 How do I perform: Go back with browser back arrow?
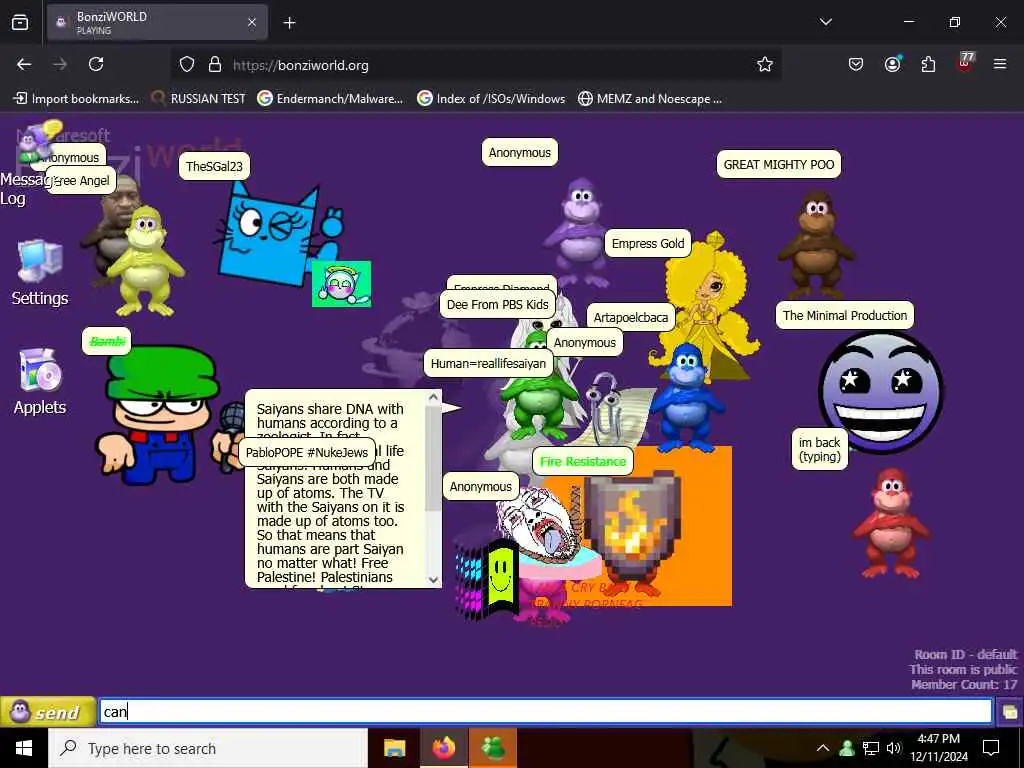24,64
